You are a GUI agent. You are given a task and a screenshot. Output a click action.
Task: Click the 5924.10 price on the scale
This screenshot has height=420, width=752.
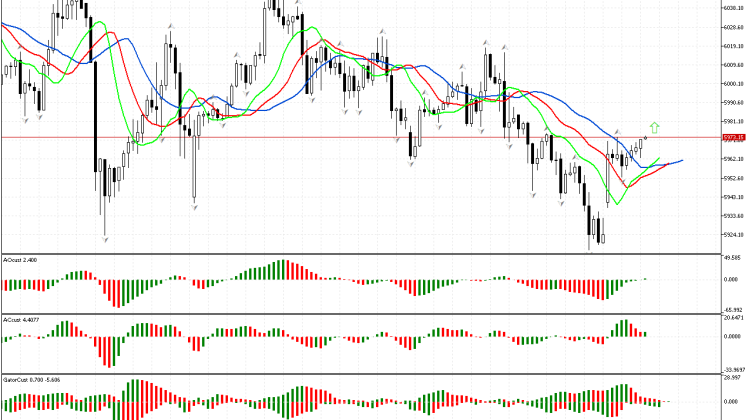tap(733, 235)
